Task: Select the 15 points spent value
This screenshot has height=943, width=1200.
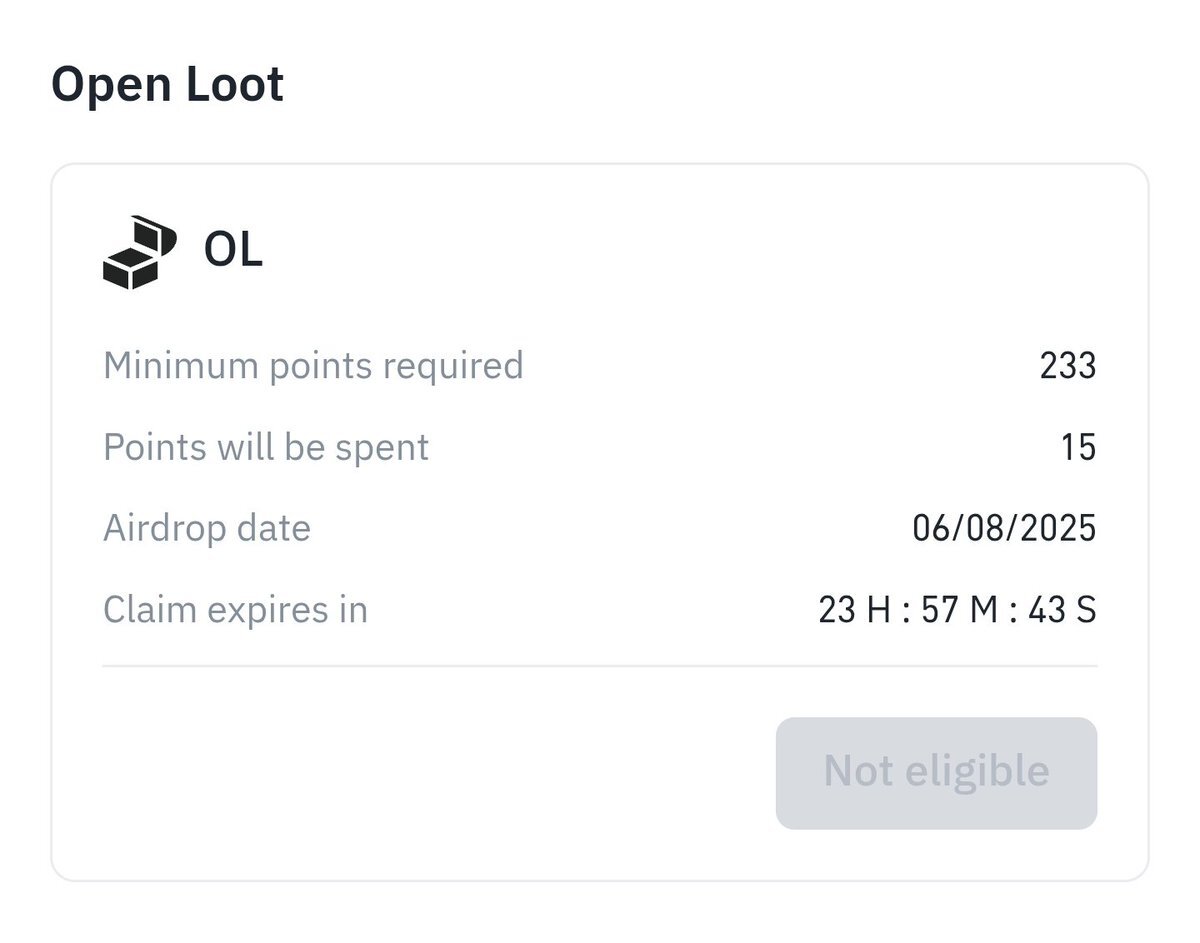Action: point(1078,447)
